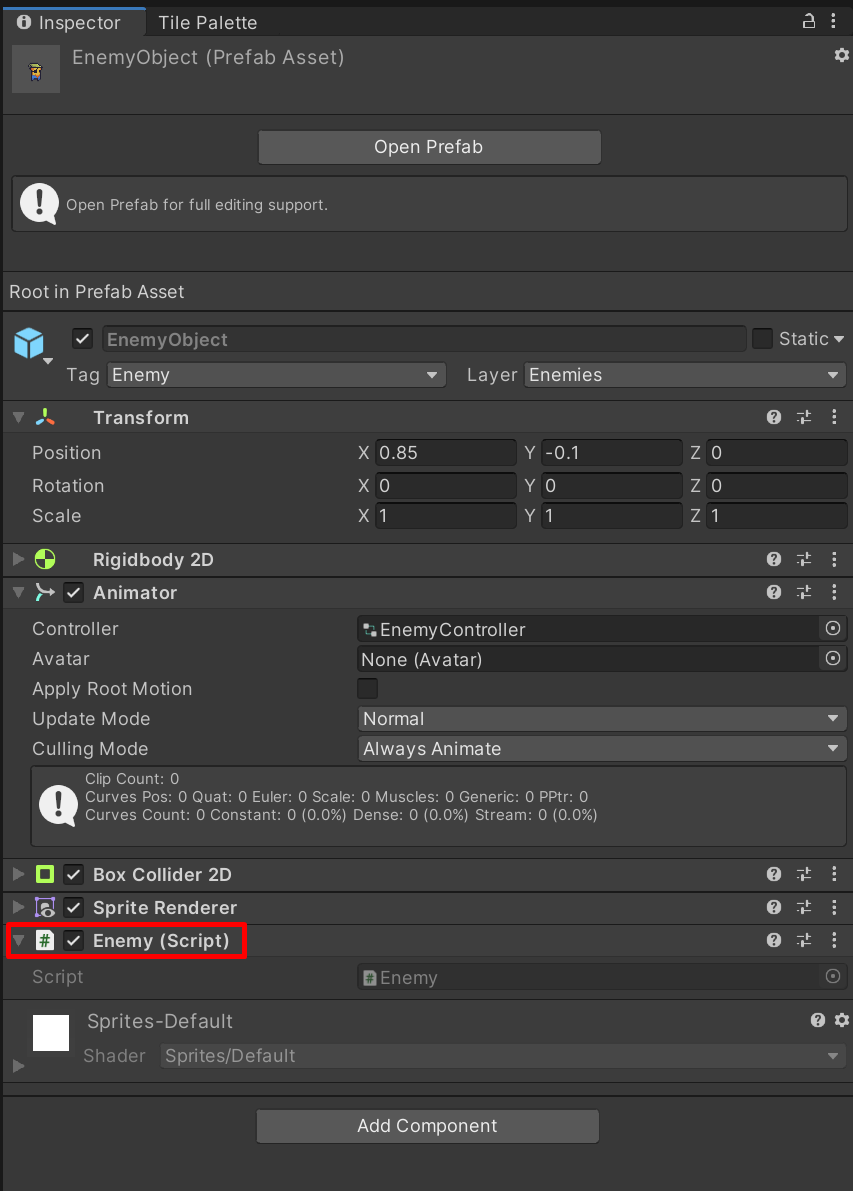Open the prefab asset gear settings
This screenshot has height=1191, width=853.
coord(842,55)
